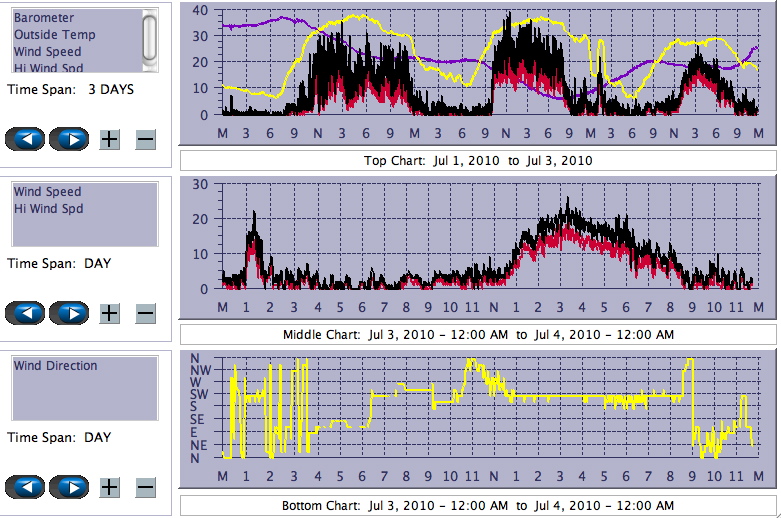Click the top sensor list scrollbar thumb
Viewport: 781px width, 518px height.
150,37
